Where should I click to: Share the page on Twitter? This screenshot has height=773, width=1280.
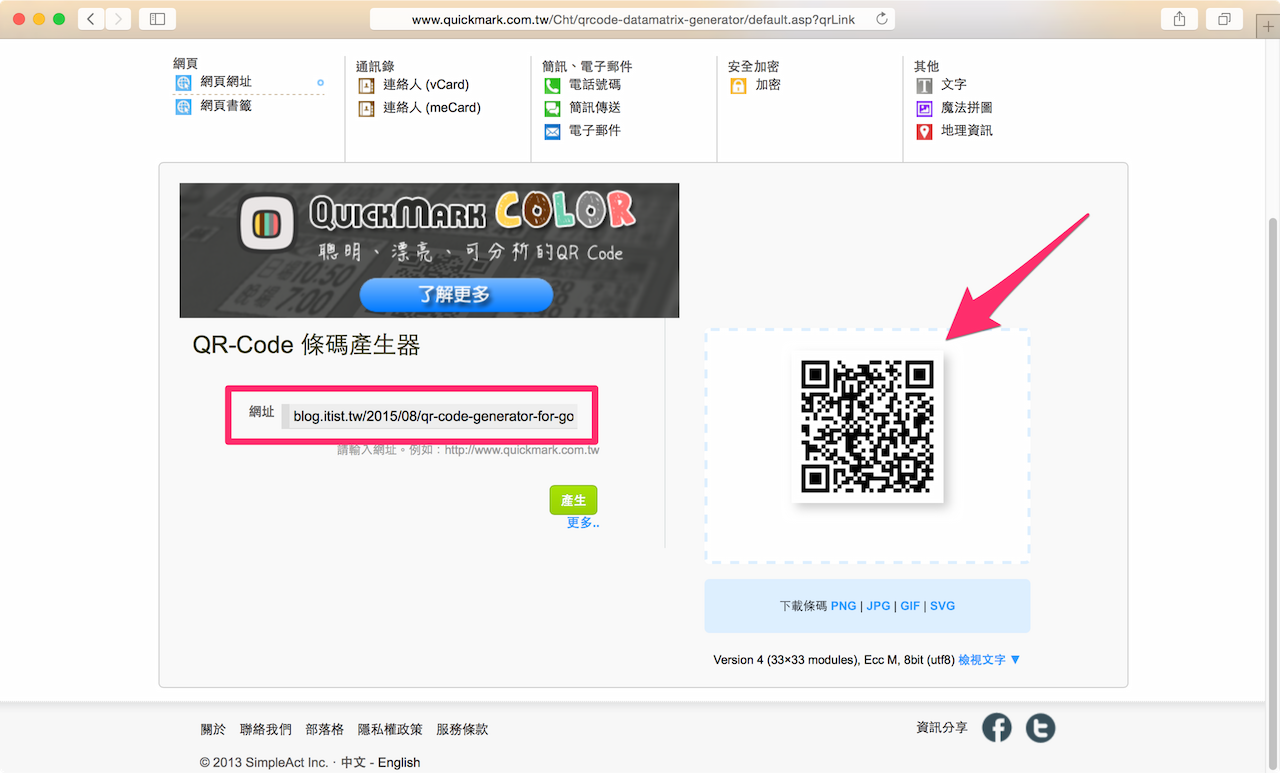1040,728
